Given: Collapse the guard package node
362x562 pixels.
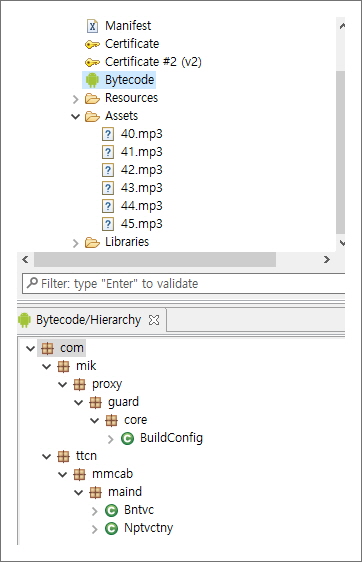Looking at the screenshot, I should [78, 403].
